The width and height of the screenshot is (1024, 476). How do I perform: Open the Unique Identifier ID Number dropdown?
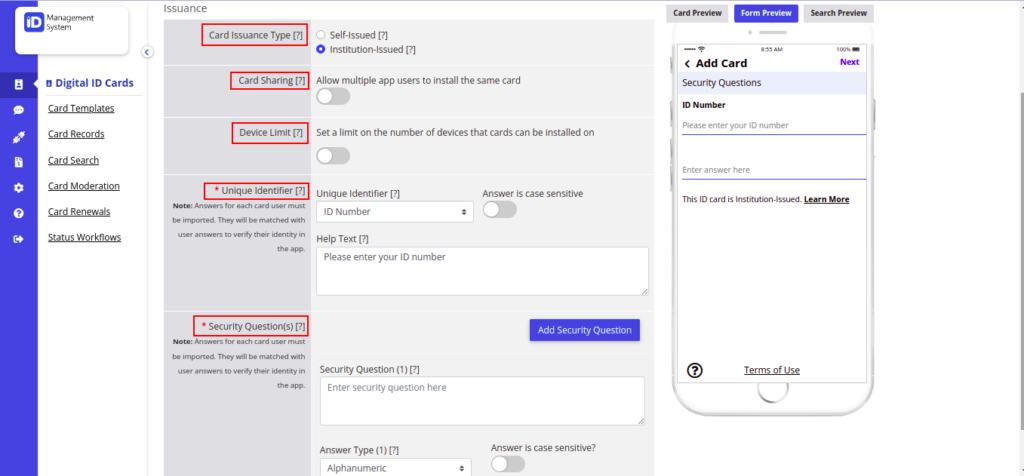(x=395, y=212)
